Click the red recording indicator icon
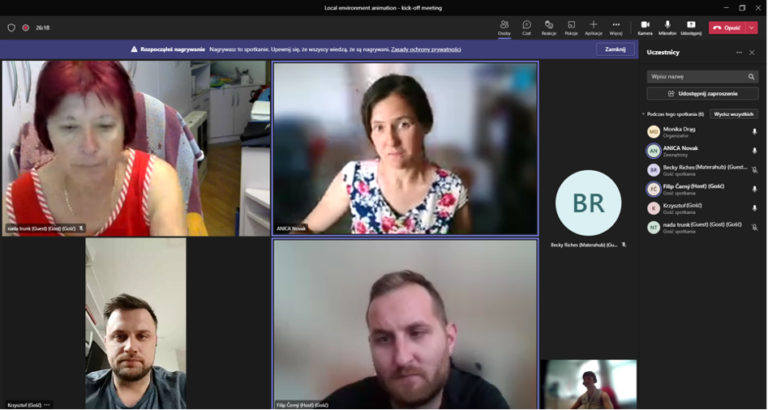 26,28
